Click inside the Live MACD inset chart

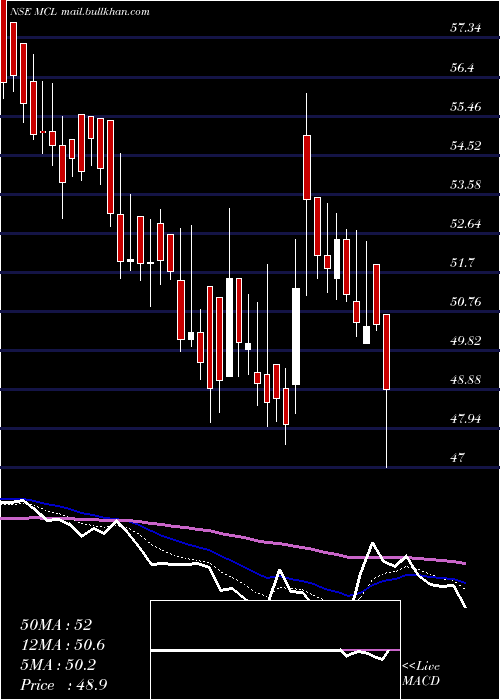tap(275, 650)
